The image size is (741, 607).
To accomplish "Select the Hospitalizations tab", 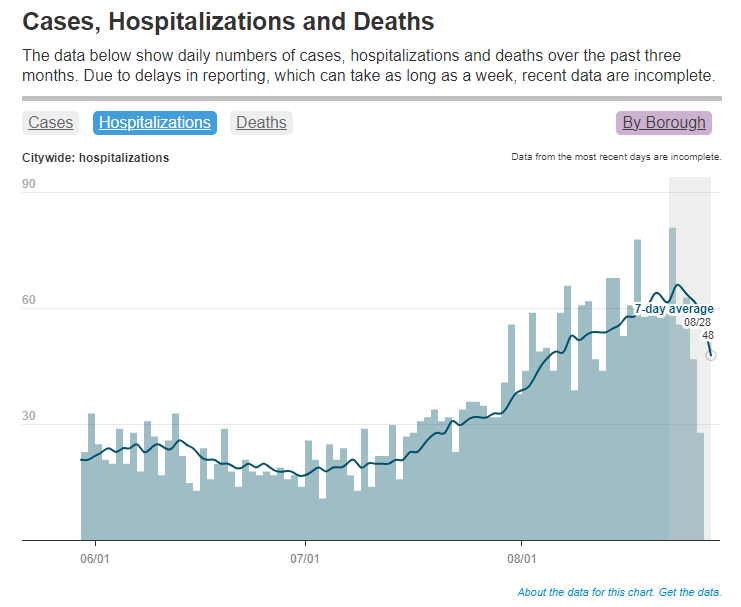I will click(x=155, y=123).
